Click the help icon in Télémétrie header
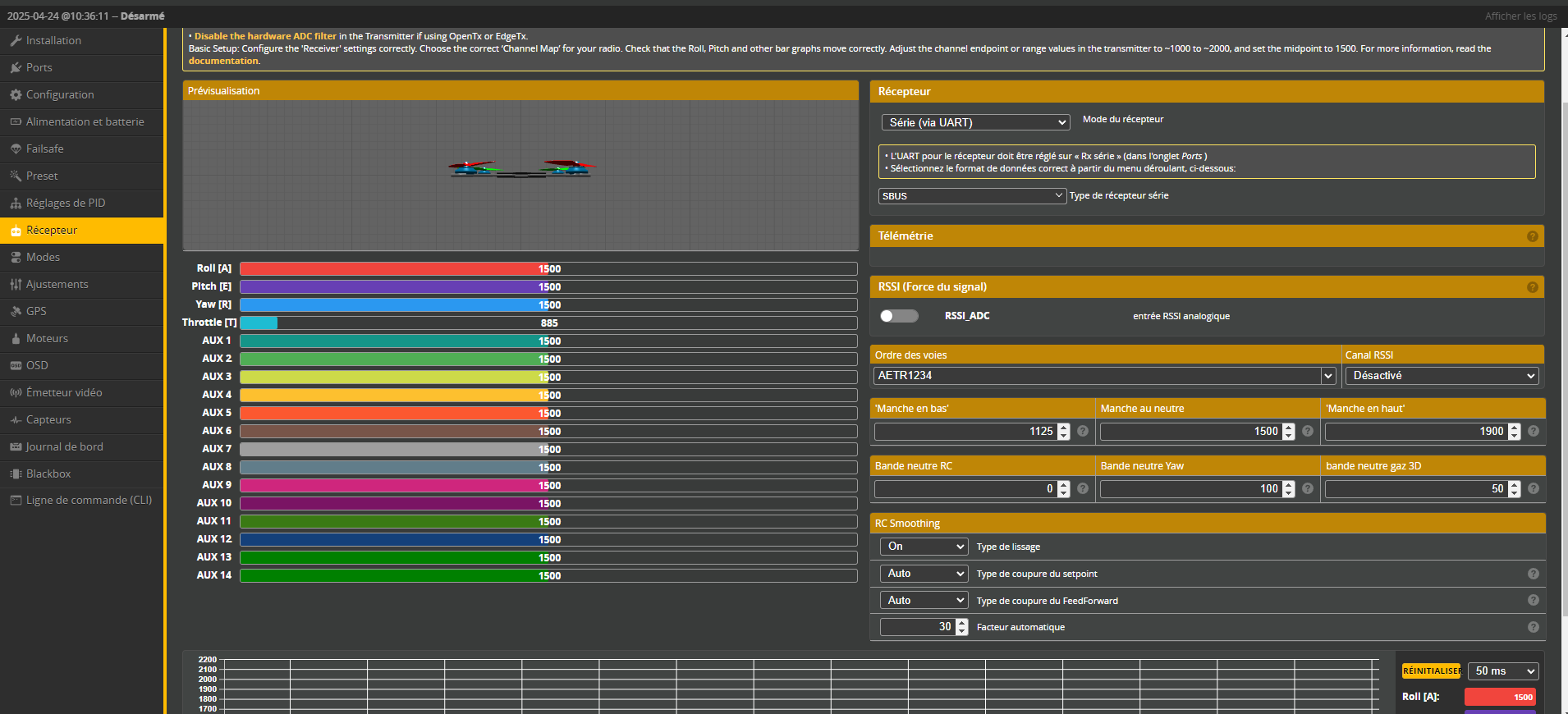Image resolution: width=1568 pixels, height=714 pixels. (1532, 236)
